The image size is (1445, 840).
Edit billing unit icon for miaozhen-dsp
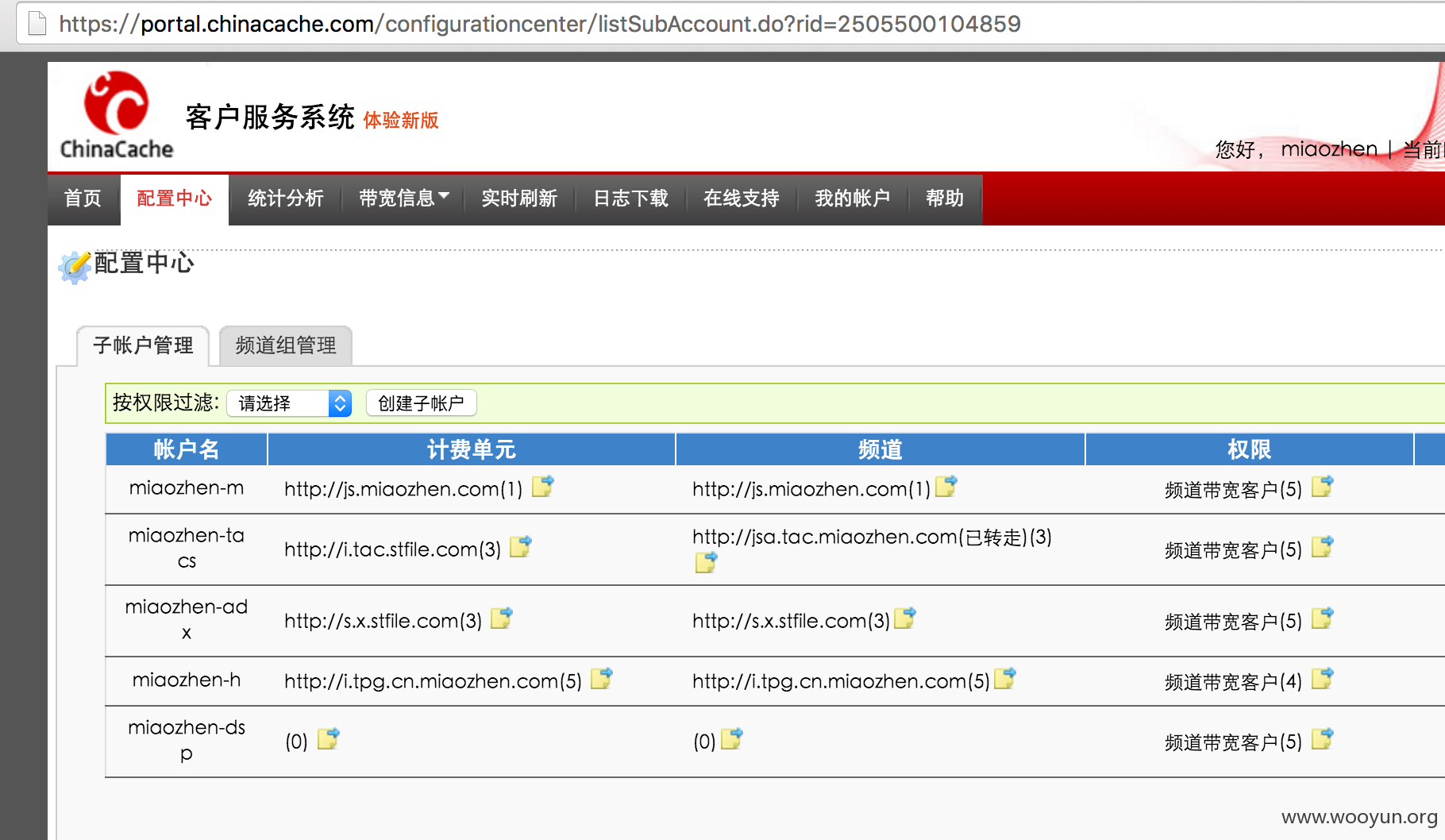(x=329, y=738)
